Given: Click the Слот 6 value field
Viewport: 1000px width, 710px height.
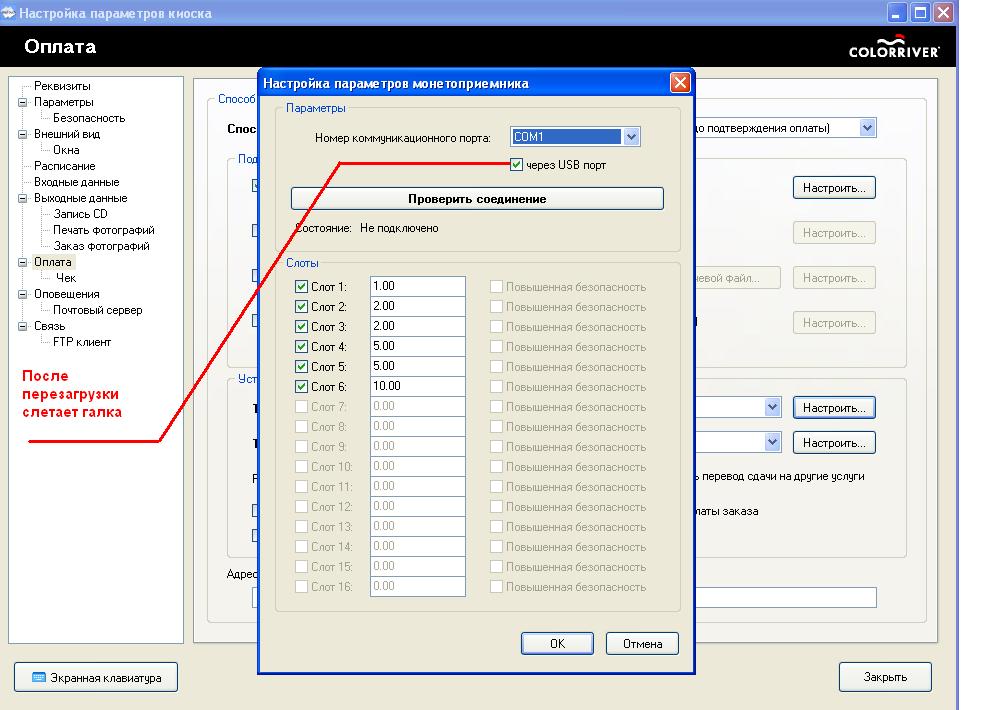Looking at the screenshot, I should (417, 387).
